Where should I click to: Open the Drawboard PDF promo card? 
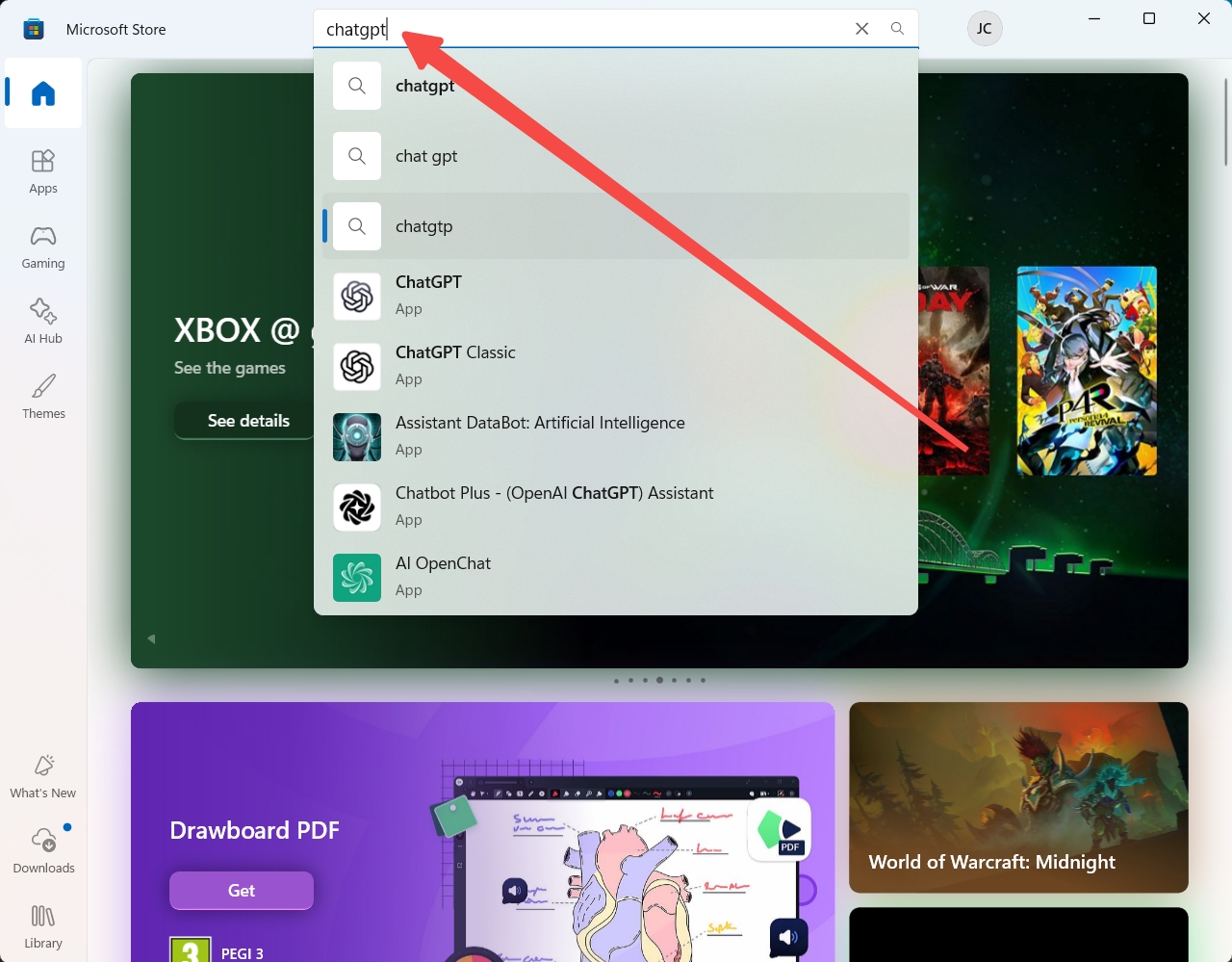[x=482, y=832]
